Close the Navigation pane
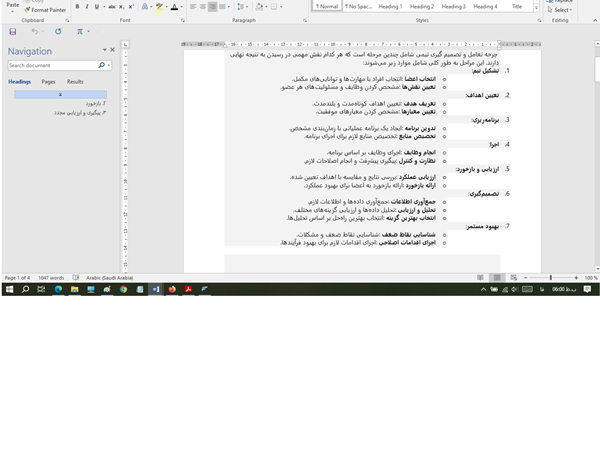Screen dimensions: 600x473 (112, 50)
